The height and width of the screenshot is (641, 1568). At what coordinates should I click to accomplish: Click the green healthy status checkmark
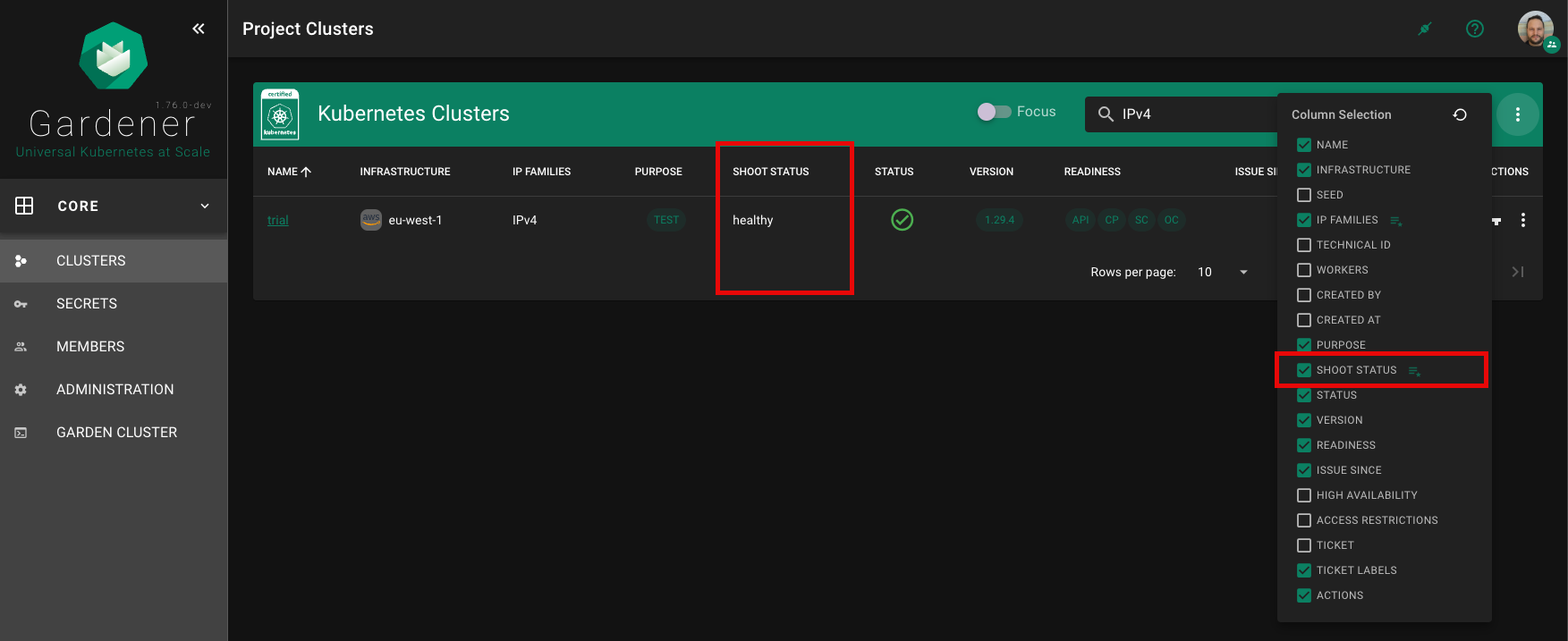pyautogui.click(x=902, y=220)
